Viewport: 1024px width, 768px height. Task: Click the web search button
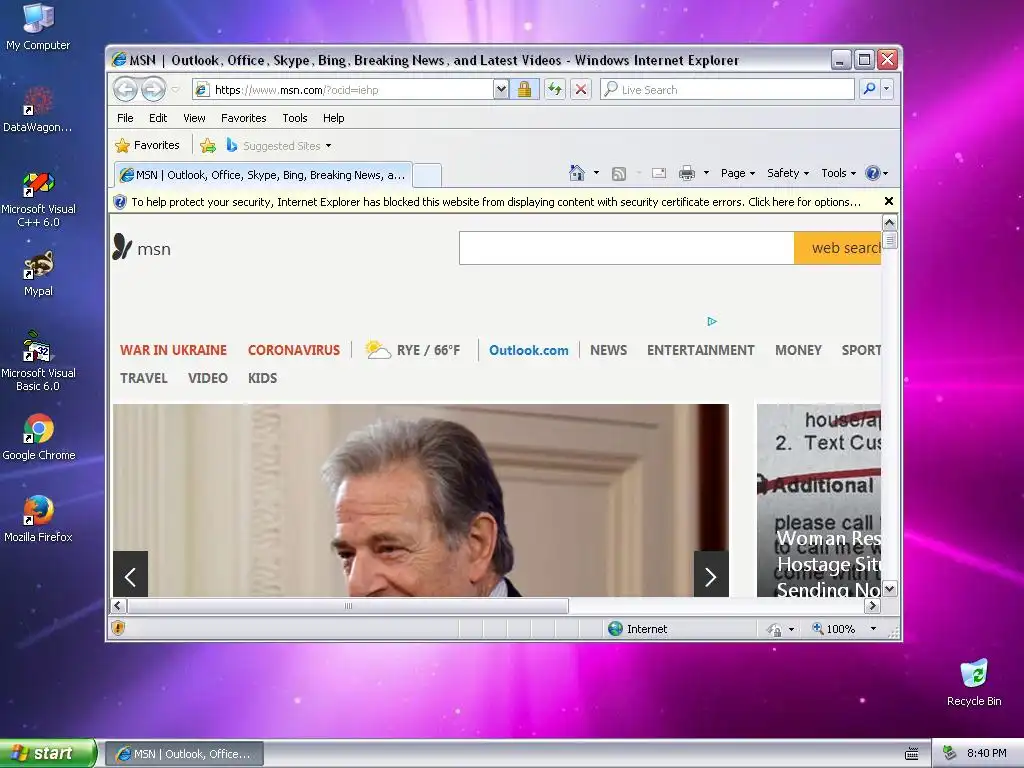tap(837, 248)
